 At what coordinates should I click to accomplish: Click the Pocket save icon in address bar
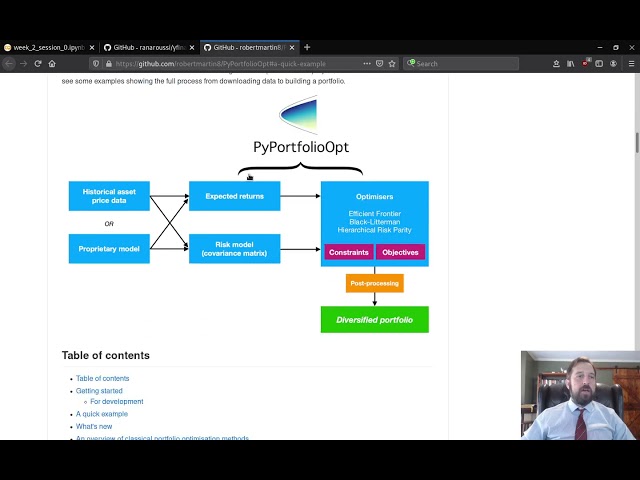click(x=380, y=64)
